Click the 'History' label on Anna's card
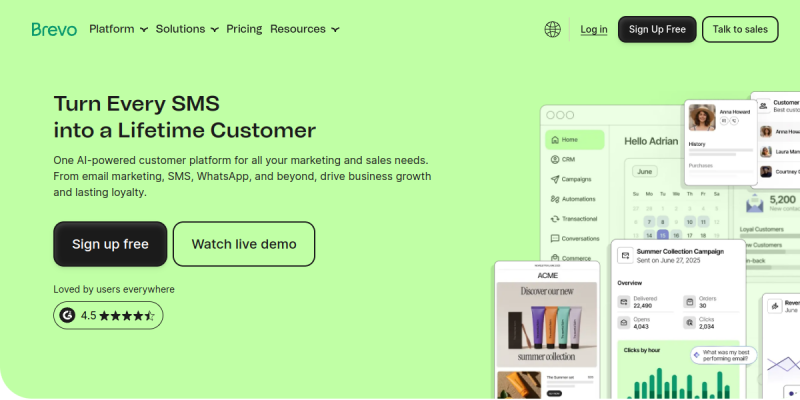This screenshot has width=800, height=400. 697,144
